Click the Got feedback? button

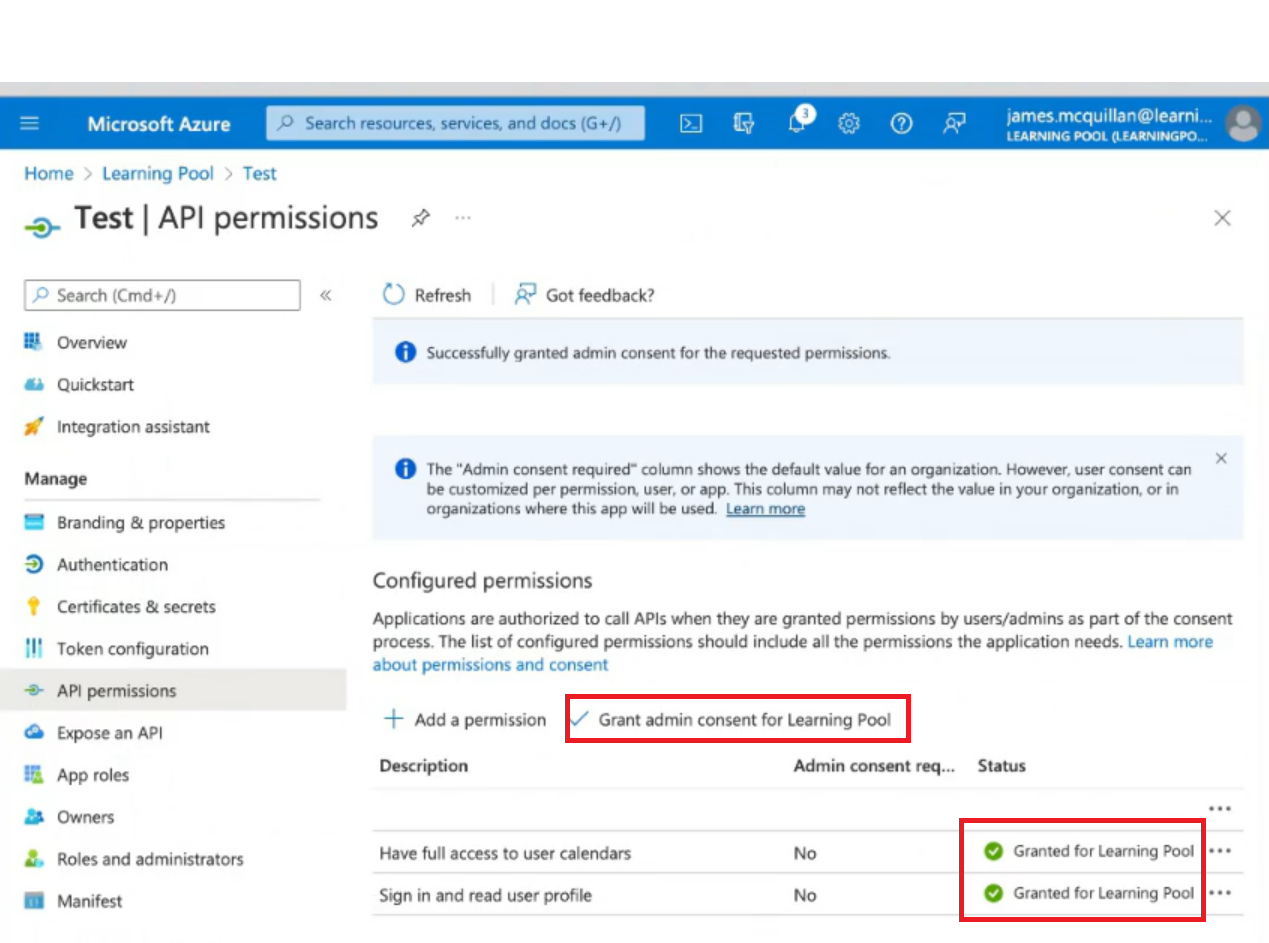[x=585, y=295]
